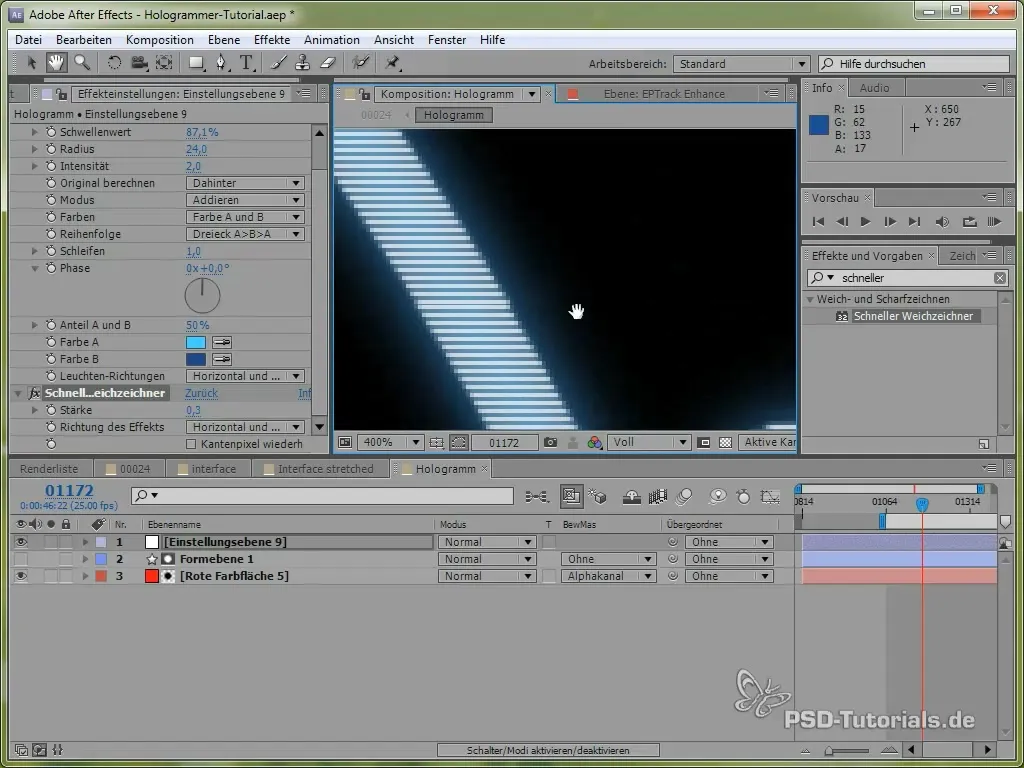Click Hologramm breadcrumb button in viewer

[x=454, y=115]
